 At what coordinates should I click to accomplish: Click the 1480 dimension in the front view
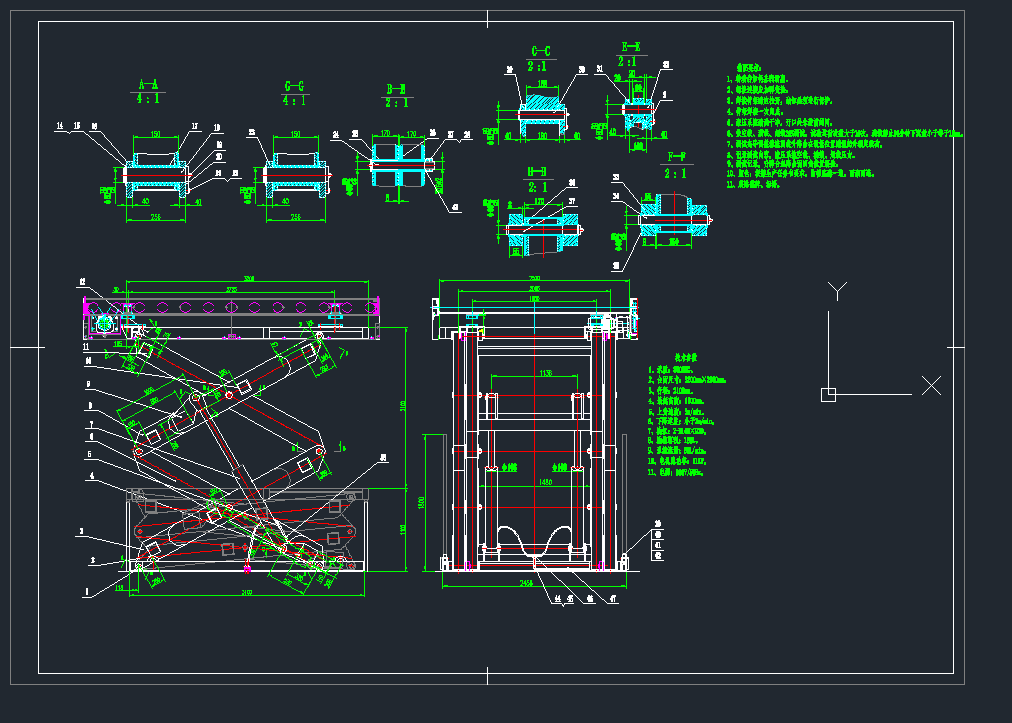click(545, 482)
